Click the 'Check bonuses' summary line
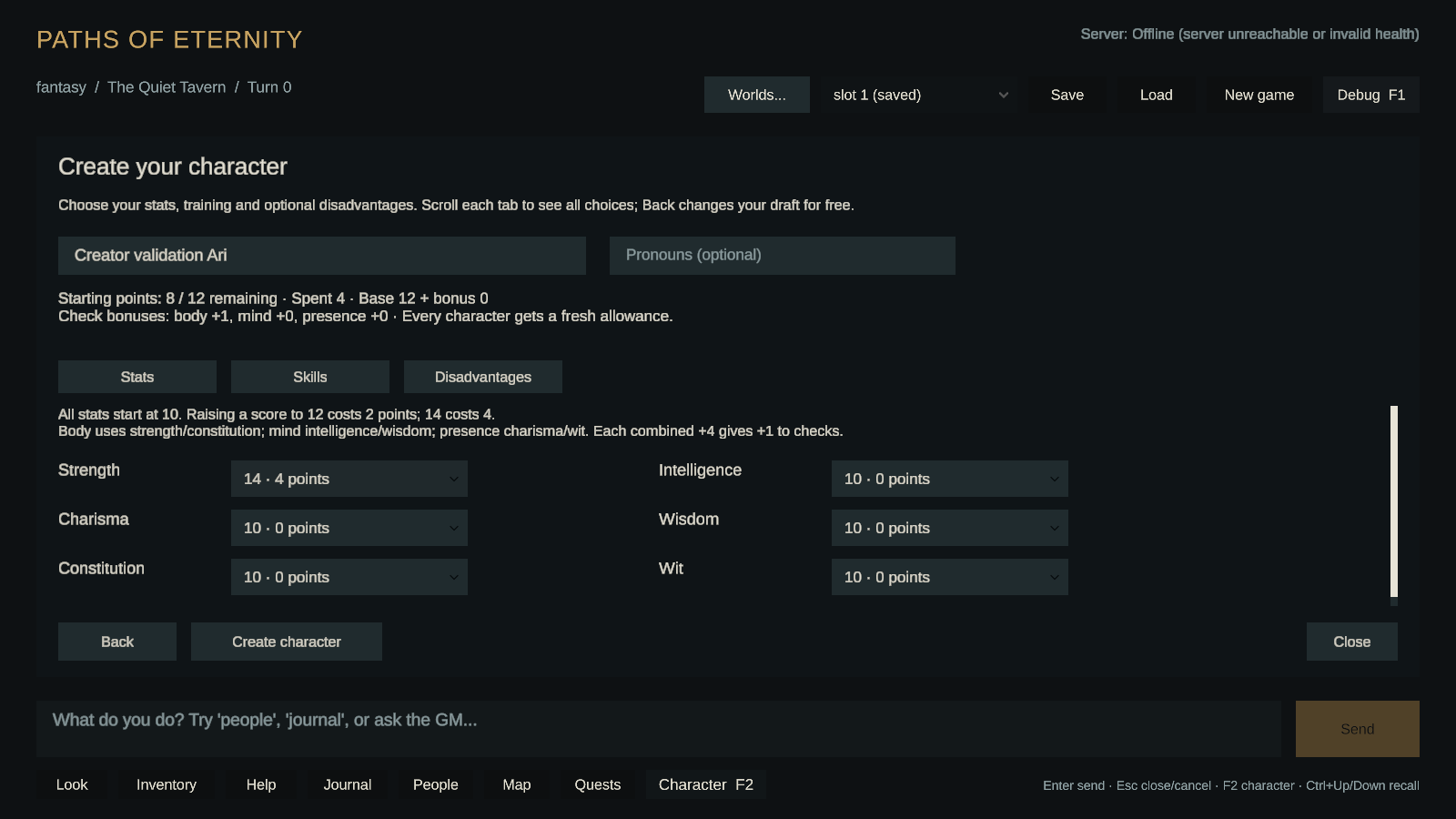The height and width of the screenshot is (819, 1456). tap(365, 316)
